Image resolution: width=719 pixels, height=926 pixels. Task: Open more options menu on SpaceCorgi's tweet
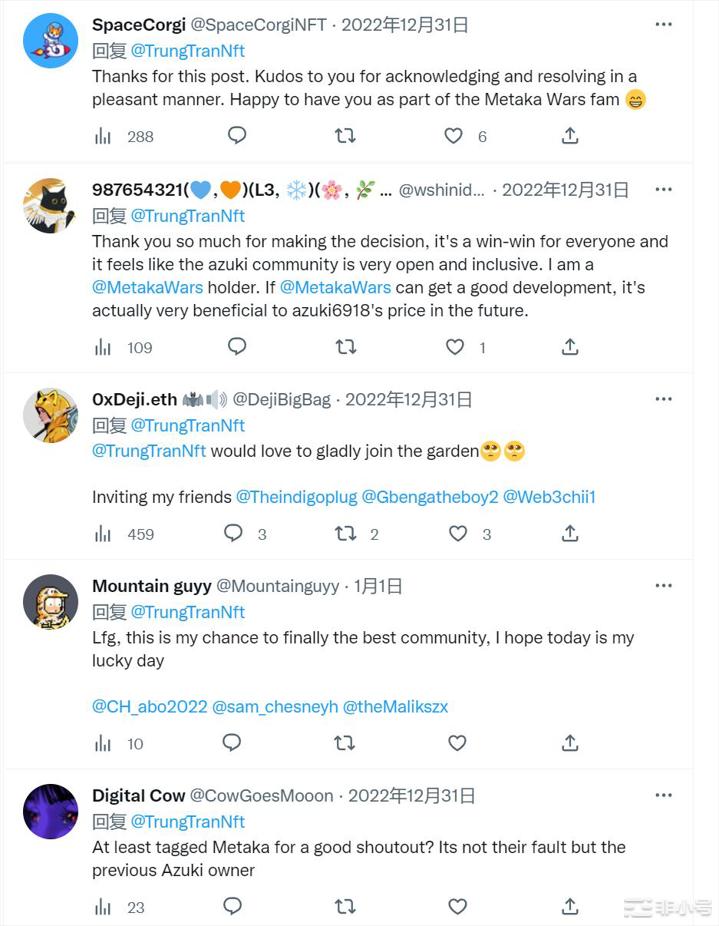tap(664, 24)
